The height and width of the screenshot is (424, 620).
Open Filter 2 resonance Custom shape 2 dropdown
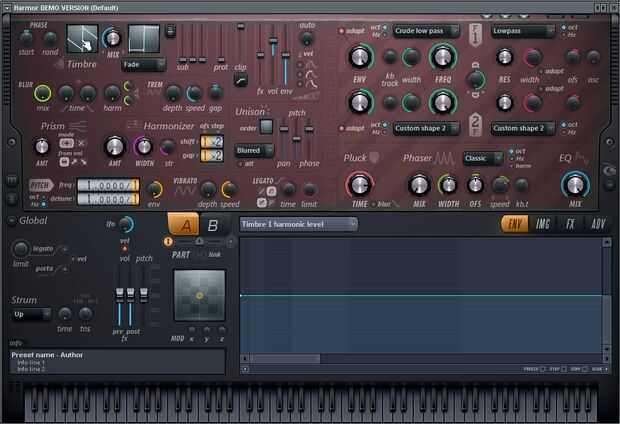(x=522, y=128)
